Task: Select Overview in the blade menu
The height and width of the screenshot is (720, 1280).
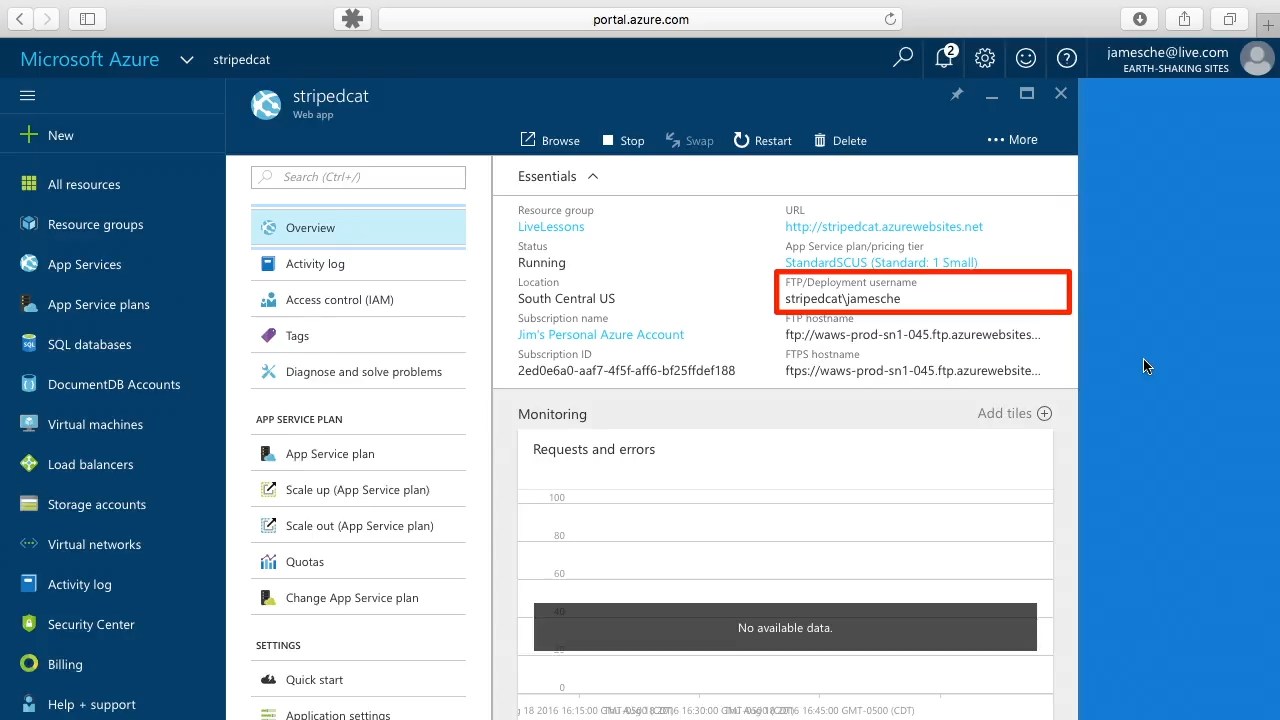Action: pyautogui.click(x=358, y=228)
